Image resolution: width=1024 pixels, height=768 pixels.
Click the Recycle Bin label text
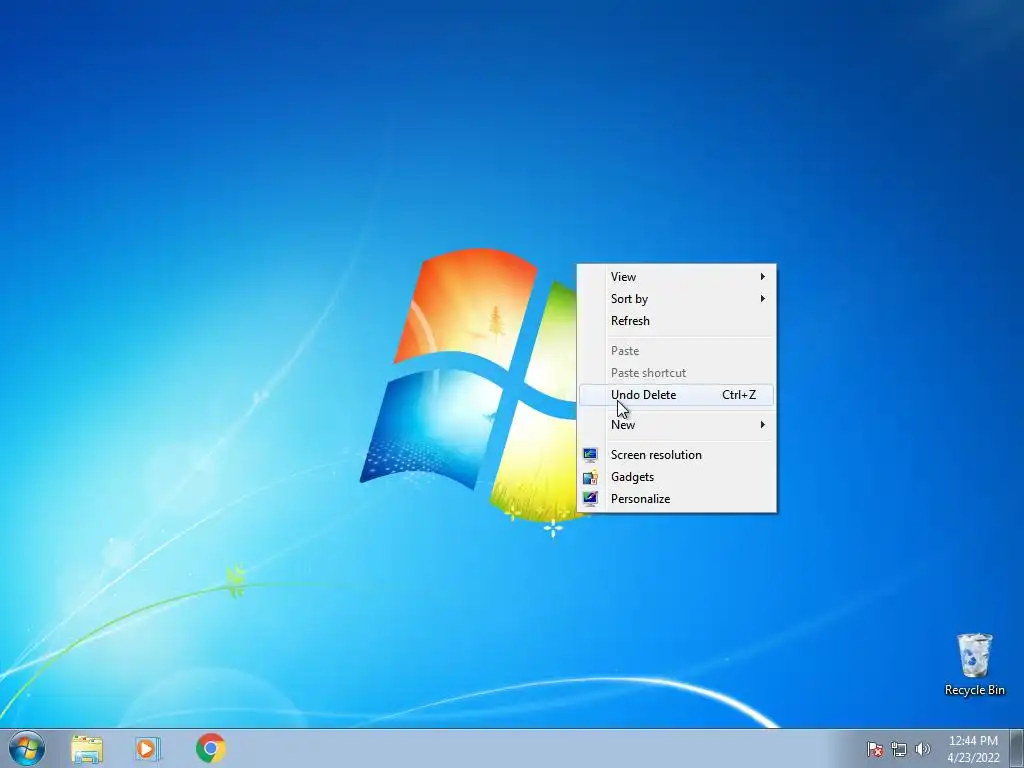click(974, 690)
